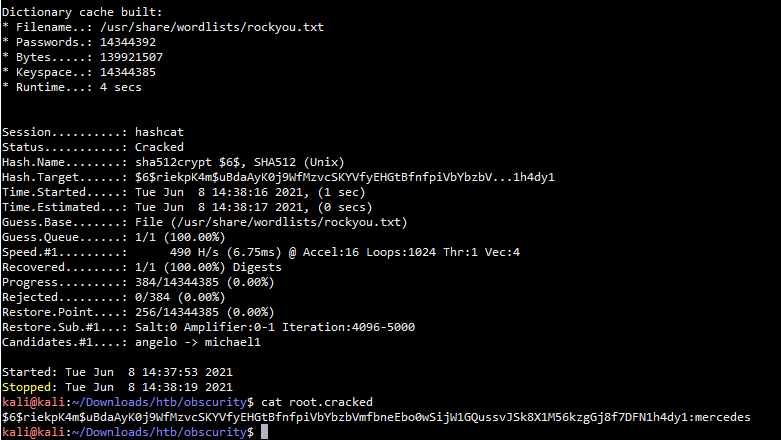Screen dimensions: 781x440
Task: Click the rockyou.txt filename path at top
Action: 212,27
